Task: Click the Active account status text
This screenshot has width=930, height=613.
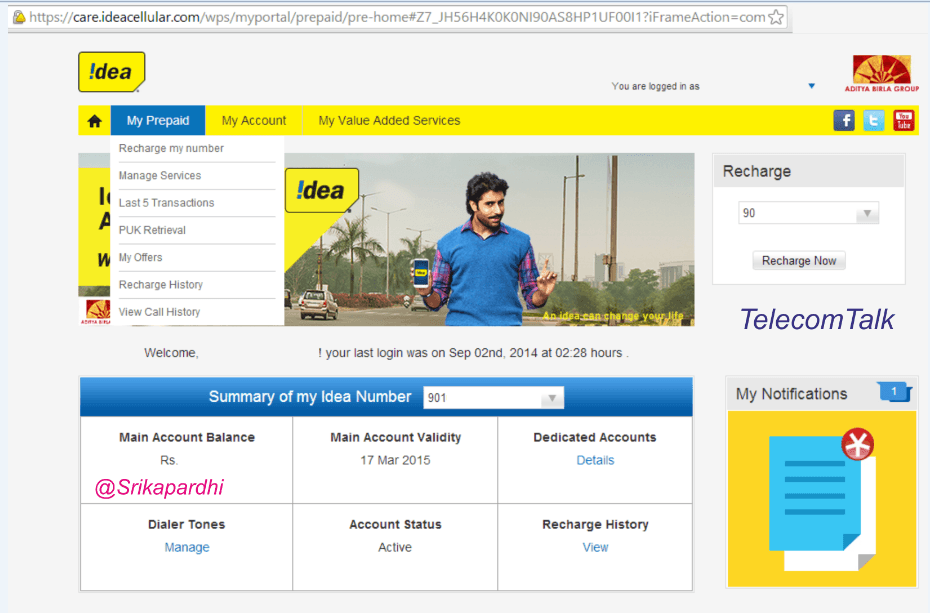Action: 395,547
